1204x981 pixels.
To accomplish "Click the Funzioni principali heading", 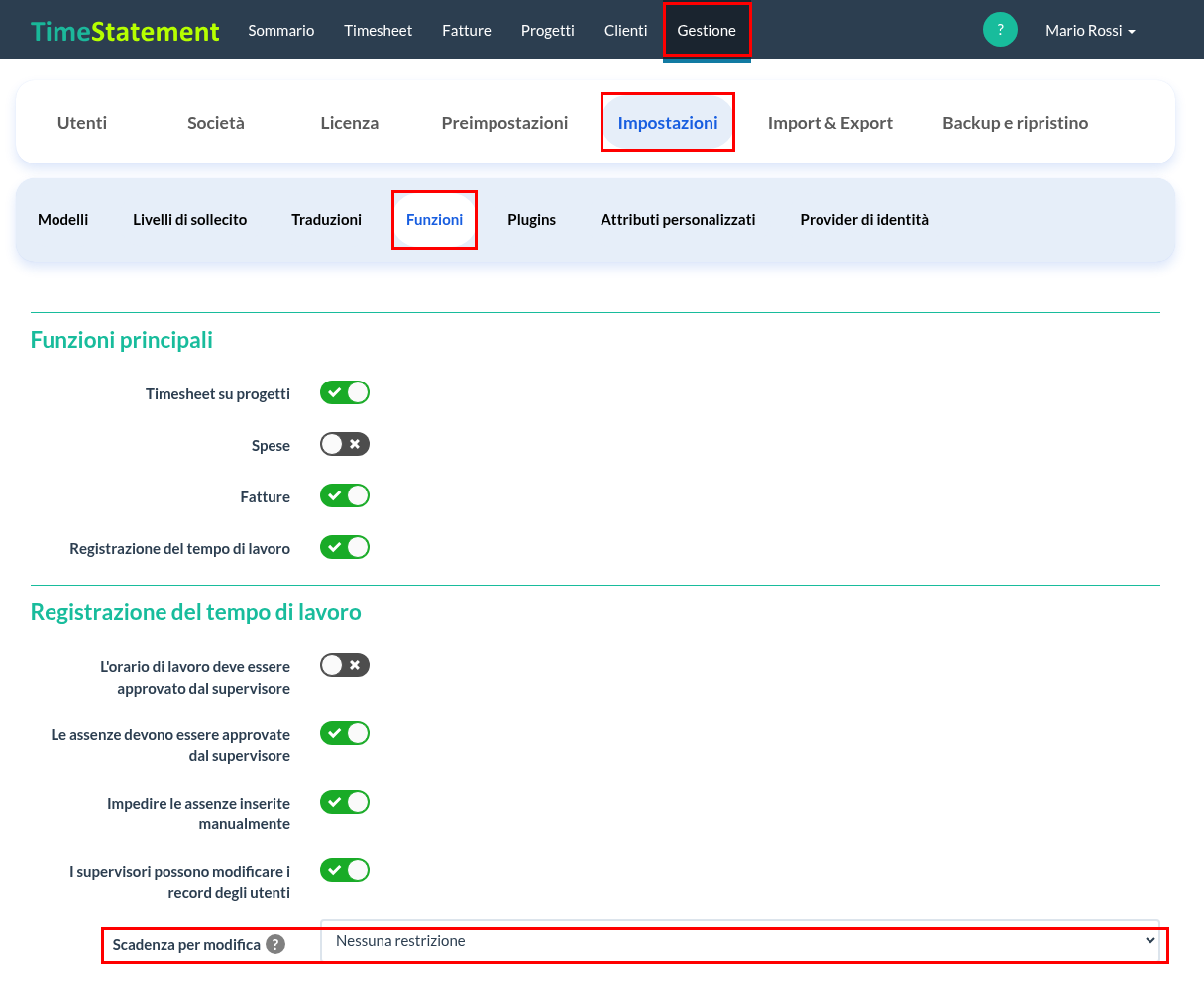I will pos(122,340).
